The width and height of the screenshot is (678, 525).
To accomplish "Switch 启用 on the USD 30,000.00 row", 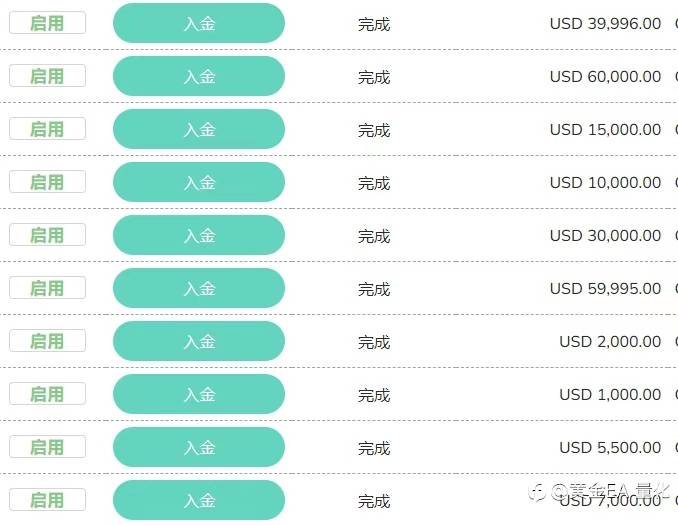I will [x=47, y=235].
